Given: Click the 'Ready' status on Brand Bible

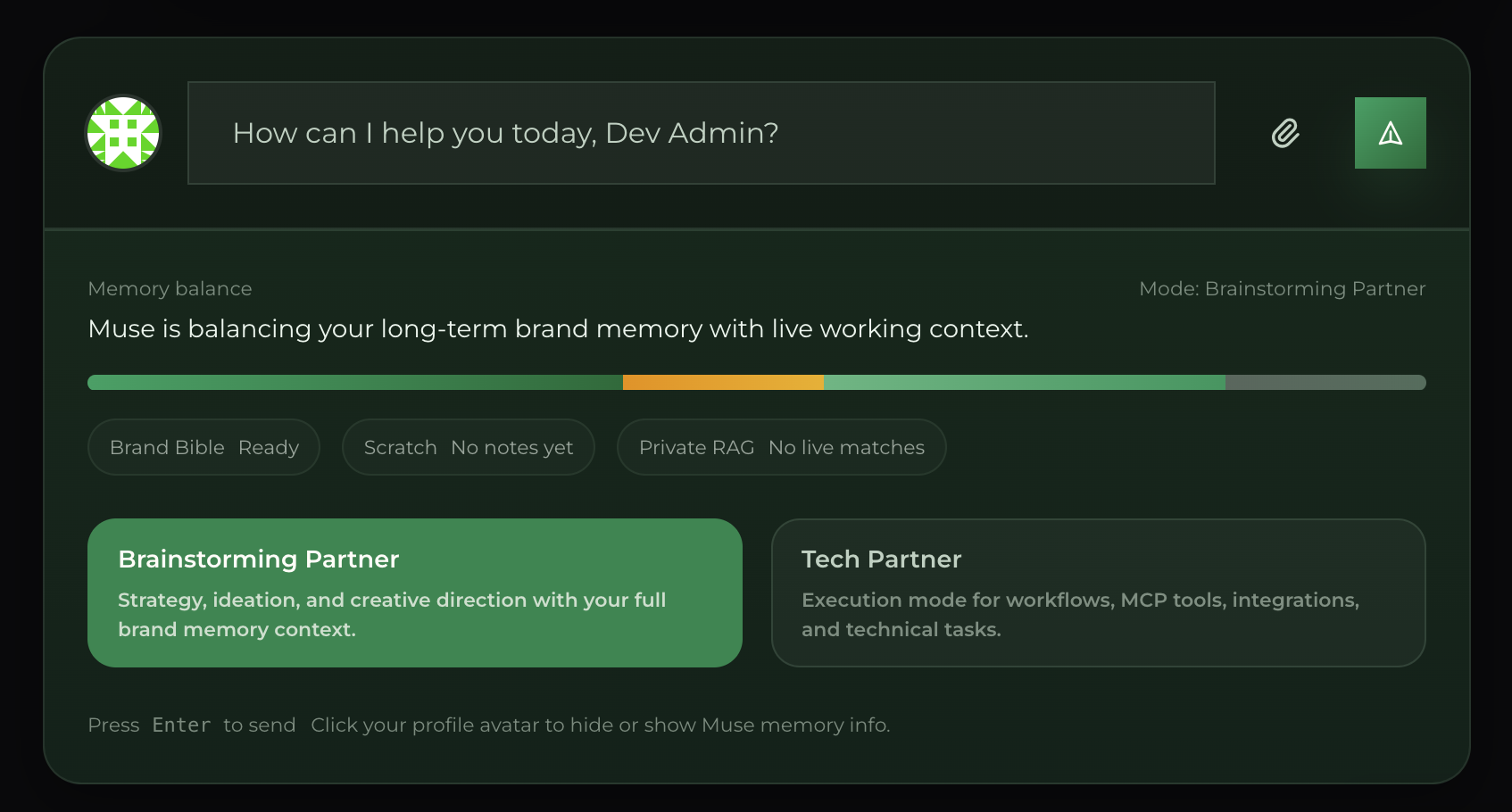Looking at the screenshot, I should 268,447.
